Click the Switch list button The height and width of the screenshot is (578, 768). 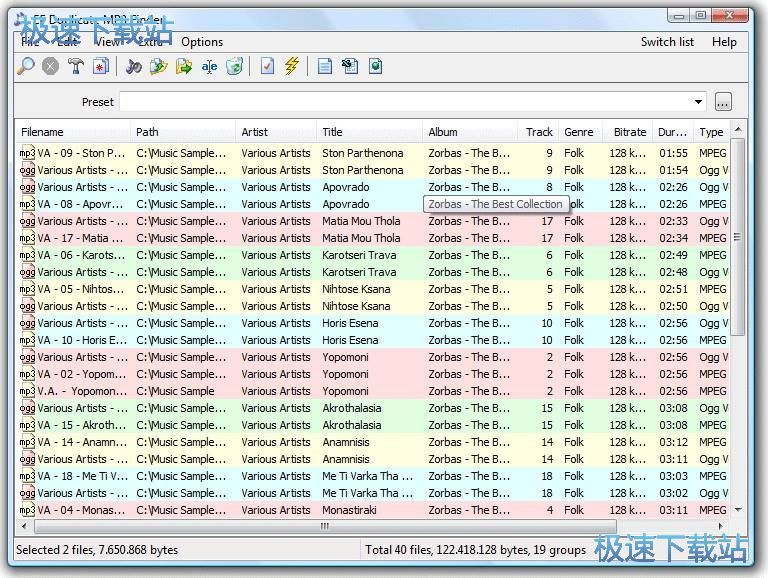[667, 42]
